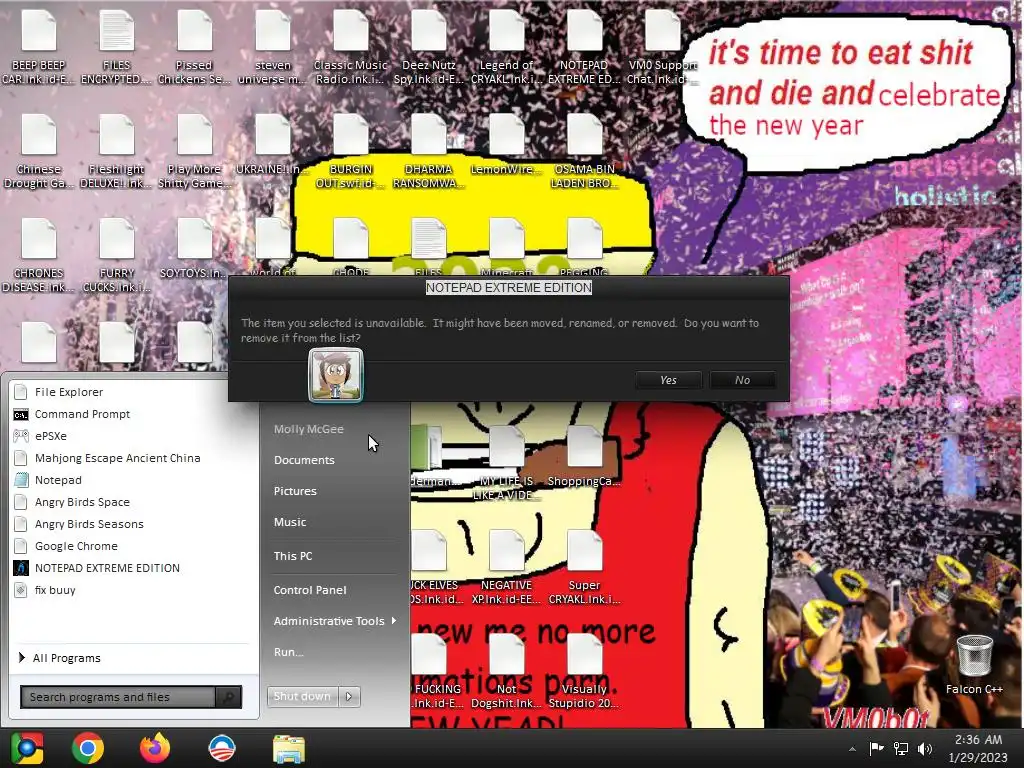Open File Explorer taskbar folder icon
The image size is (1024, 768).
coord(289,749)
